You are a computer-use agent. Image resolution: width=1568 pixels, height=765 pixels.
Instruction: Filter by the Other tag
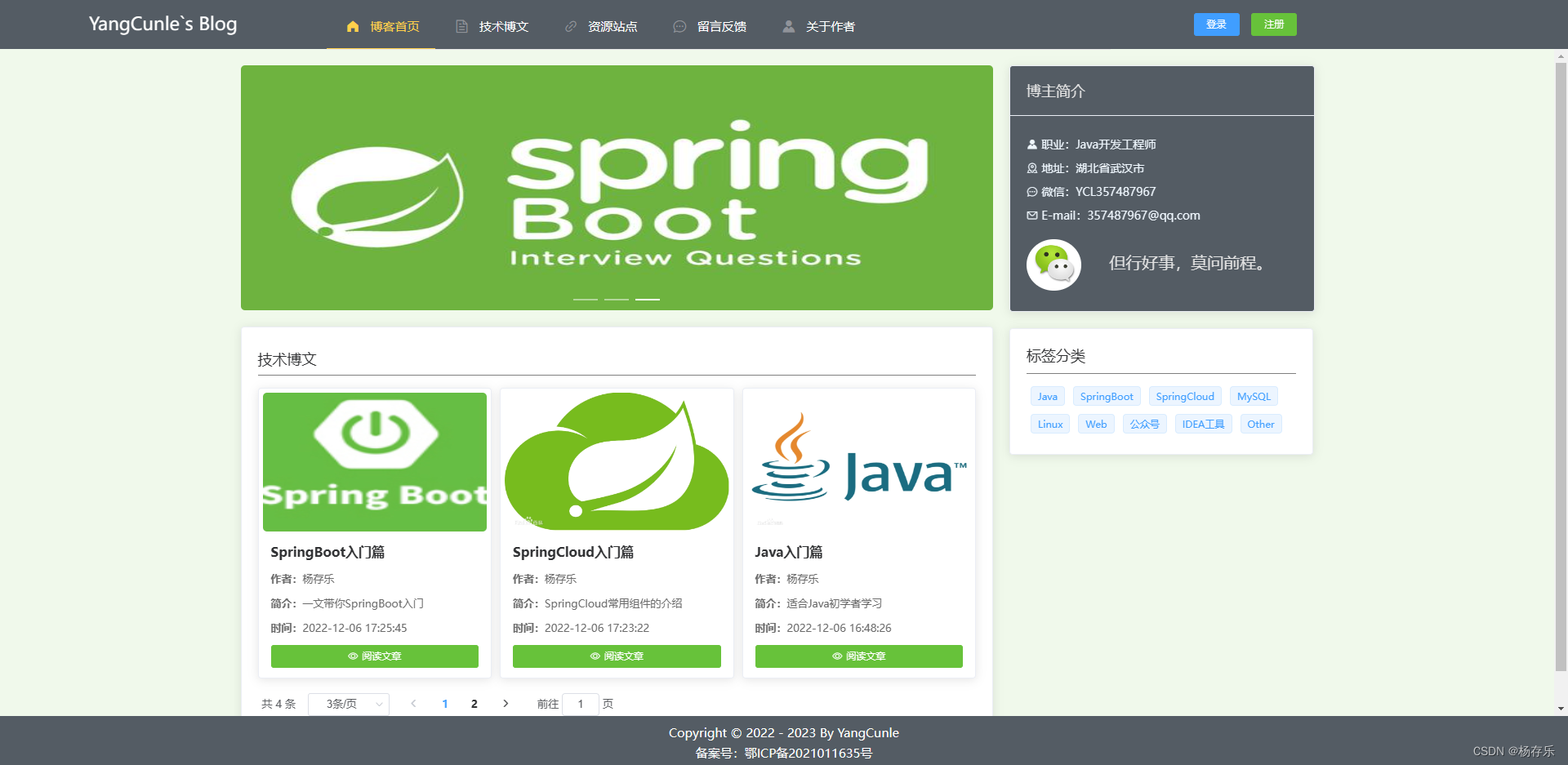1261,425
